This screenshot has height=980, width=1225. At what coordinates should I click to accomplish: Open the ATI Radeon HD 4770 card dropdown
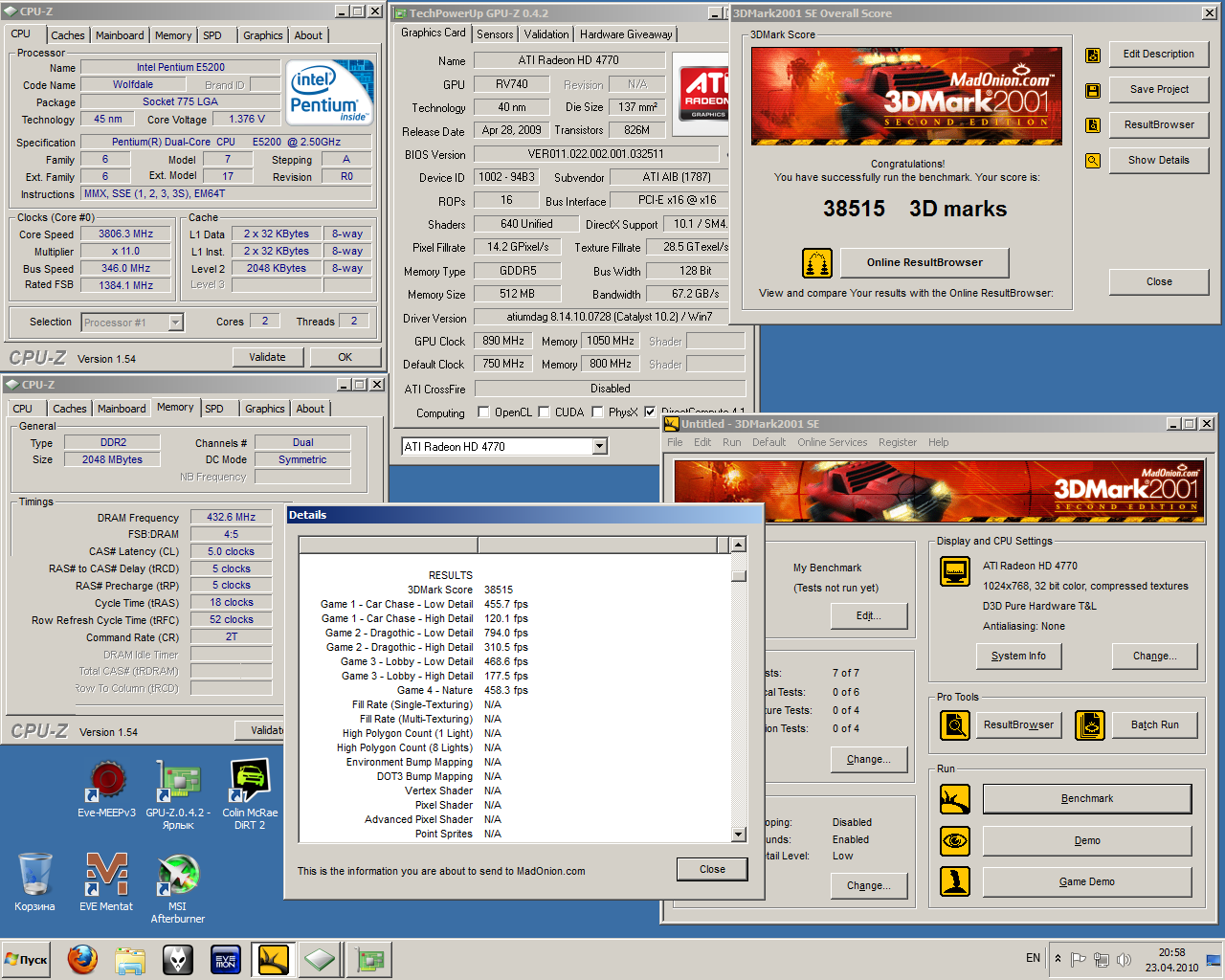pos(599,446)
